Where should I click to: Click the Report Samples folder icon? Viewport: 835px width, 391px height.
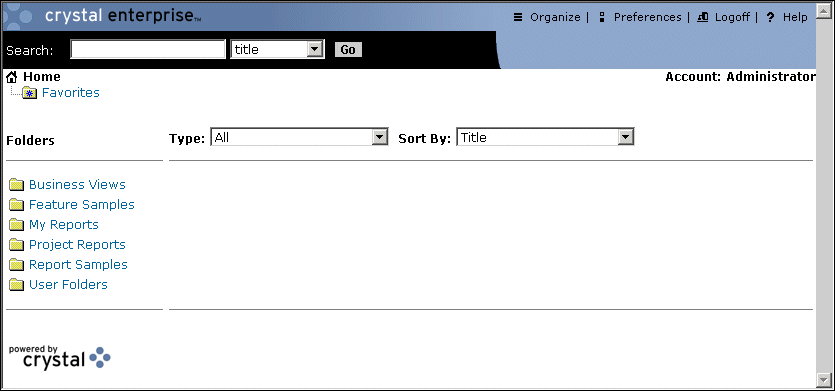[17, 265]
